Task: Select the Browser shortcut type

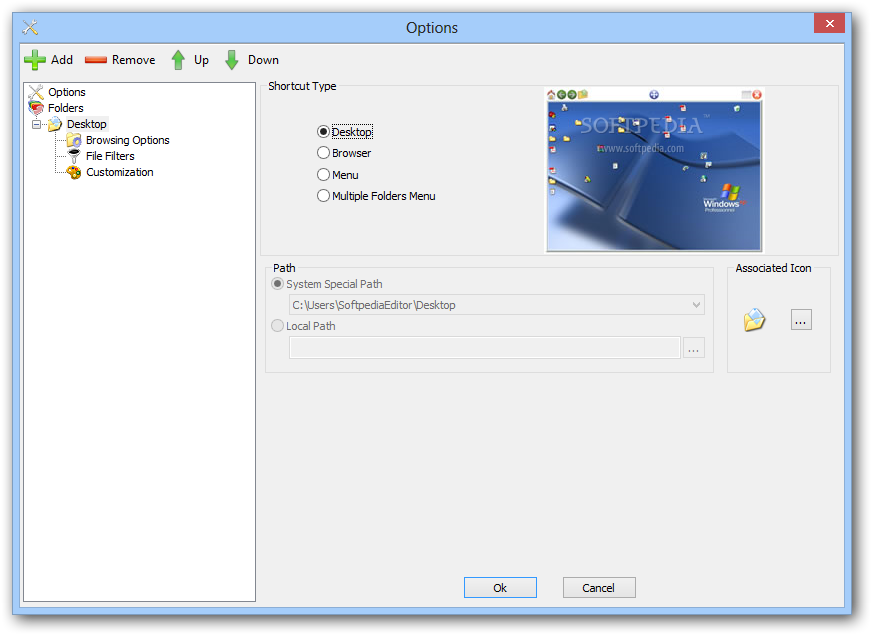Action: [x=323, y=153]
